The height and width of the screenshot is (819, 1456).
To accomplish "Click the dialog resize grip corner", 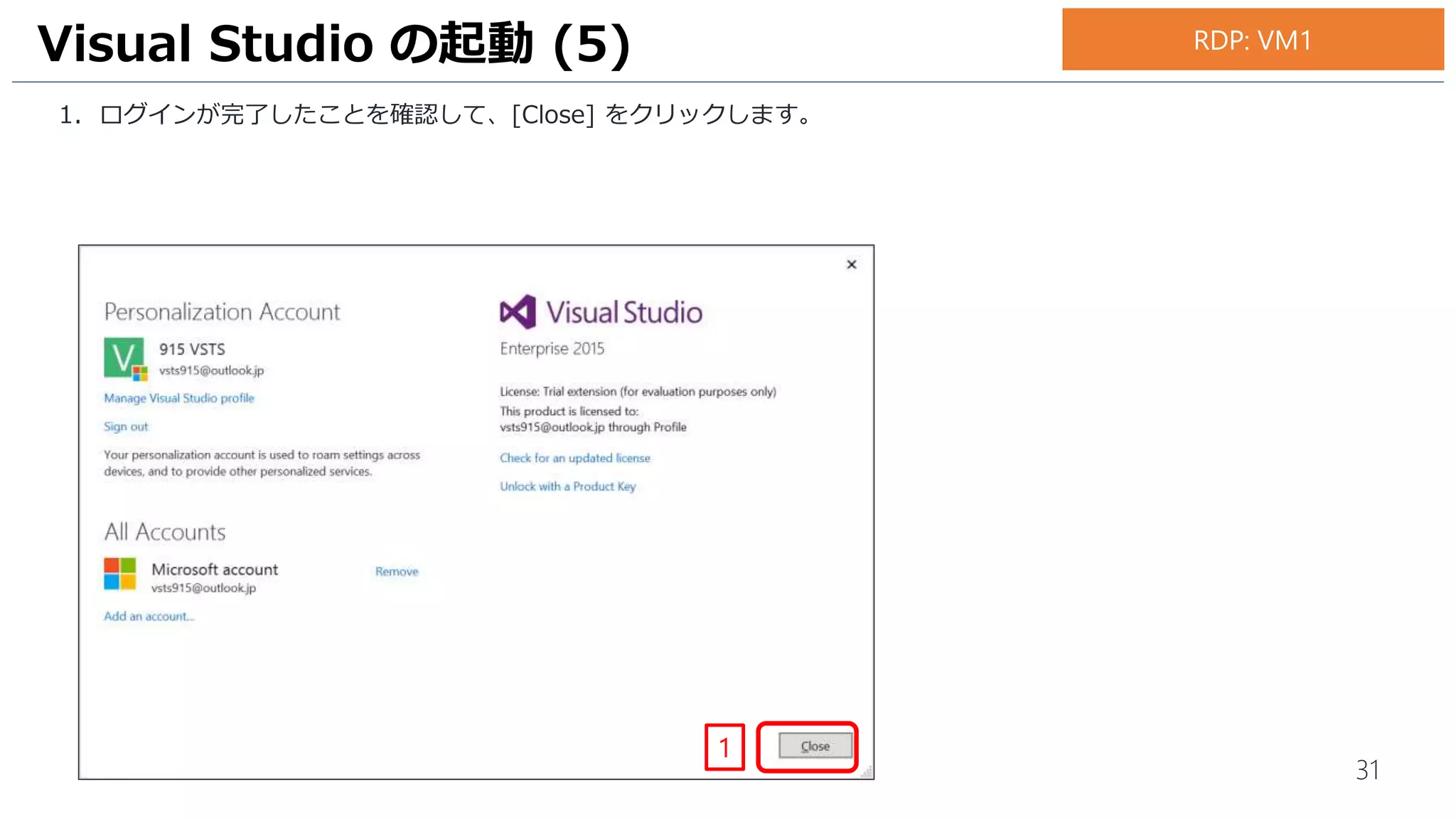I will 867,773.
